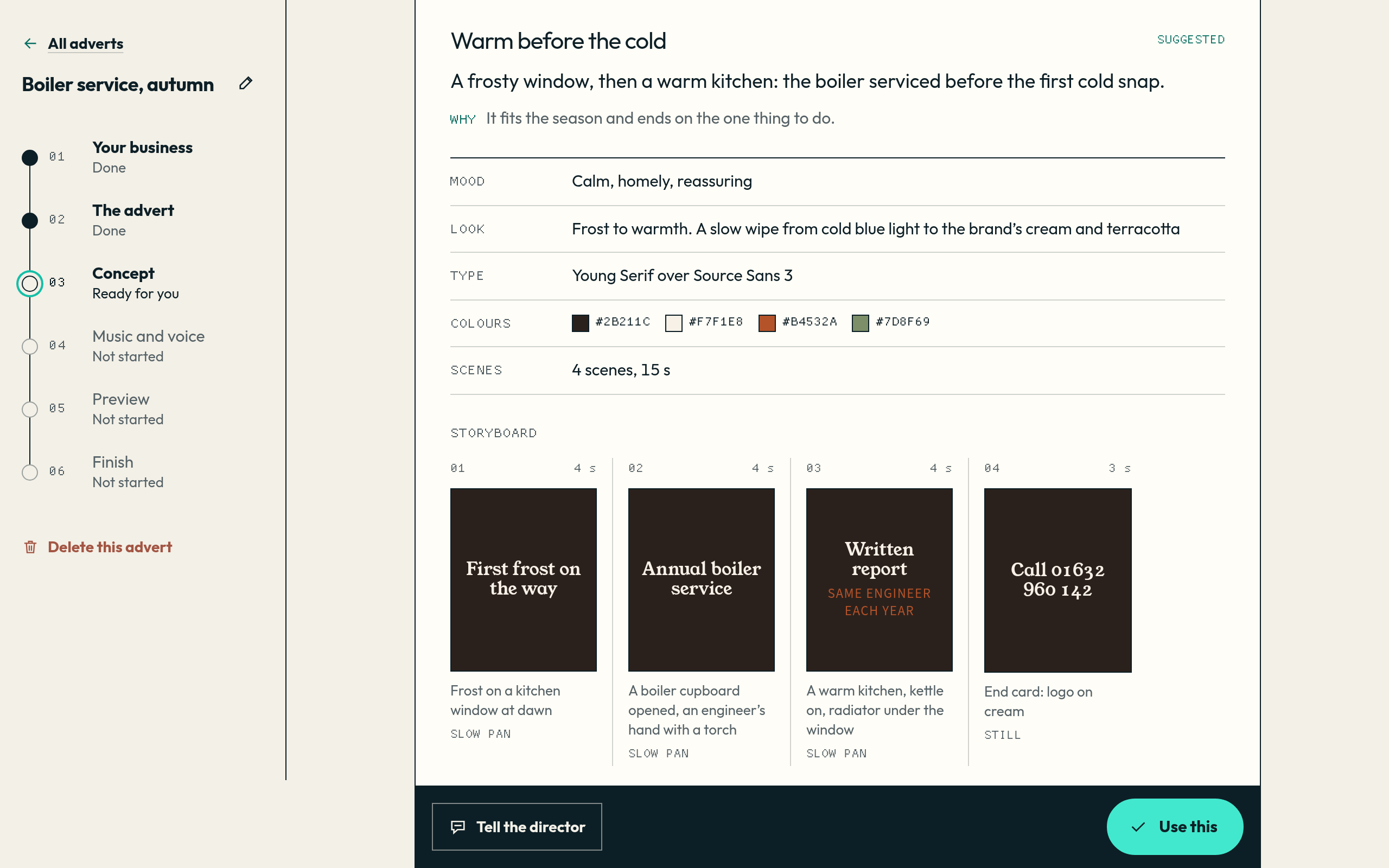Click the 4 scenes, 15 s value
Viewport: 1389px width, 868px height.
pyautogui.click(x=621, y=369)
